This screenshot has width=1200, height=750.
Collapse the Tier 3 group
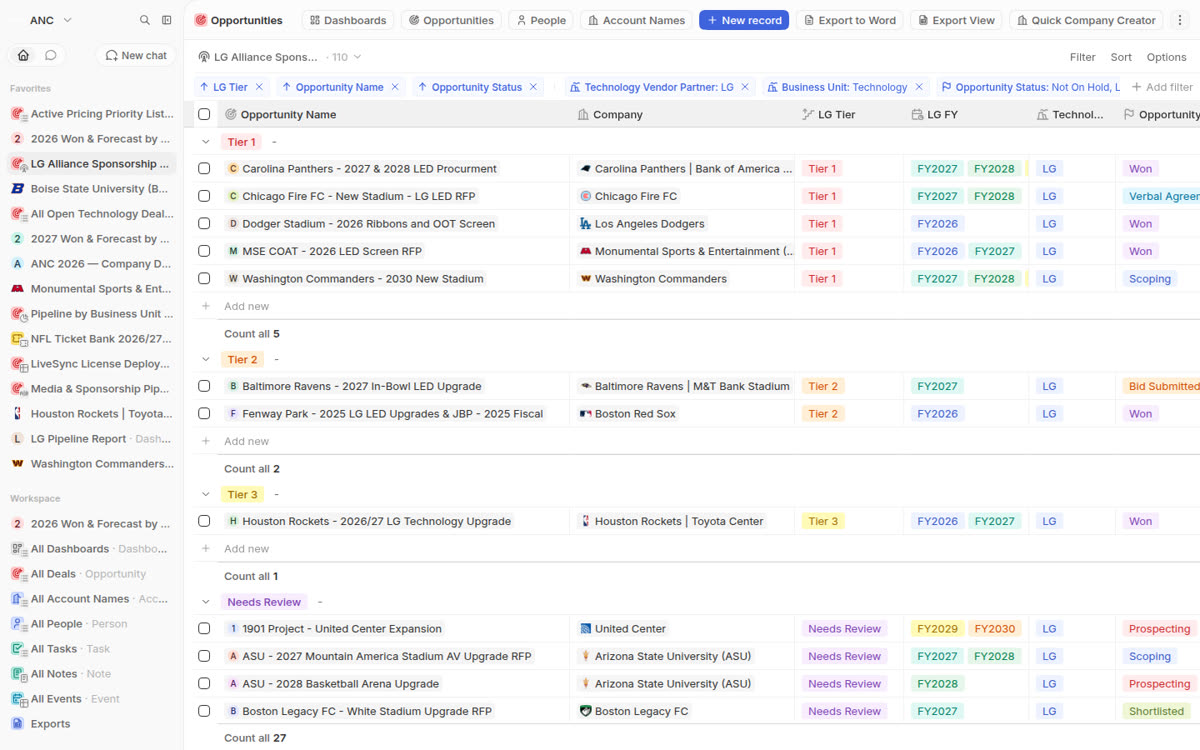tap(206, 494)
